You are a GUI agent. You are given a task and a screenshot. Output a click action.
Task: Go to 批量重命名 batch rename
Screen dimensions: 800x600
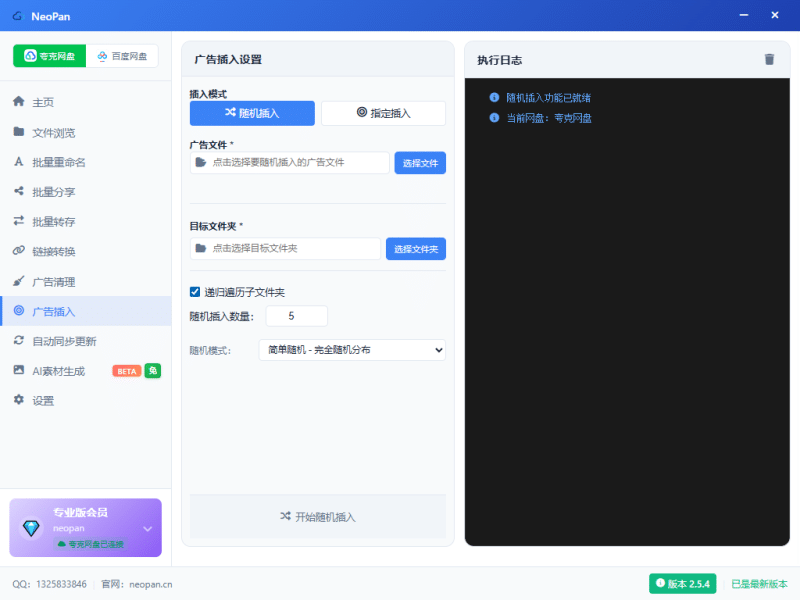click(58, 162)
